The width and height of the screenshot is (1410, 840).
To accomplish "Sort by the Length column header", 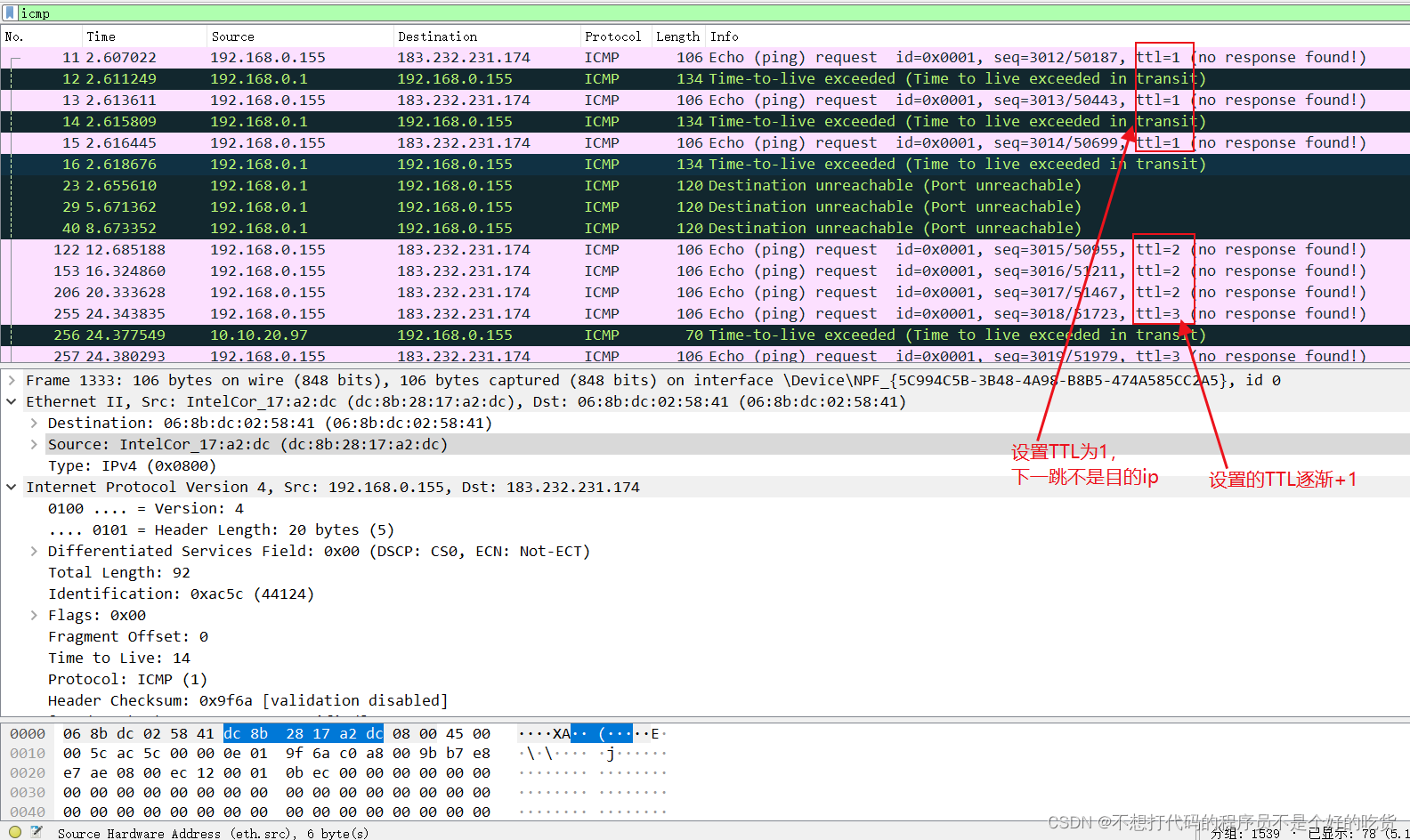I will click(x=678, y=36).
